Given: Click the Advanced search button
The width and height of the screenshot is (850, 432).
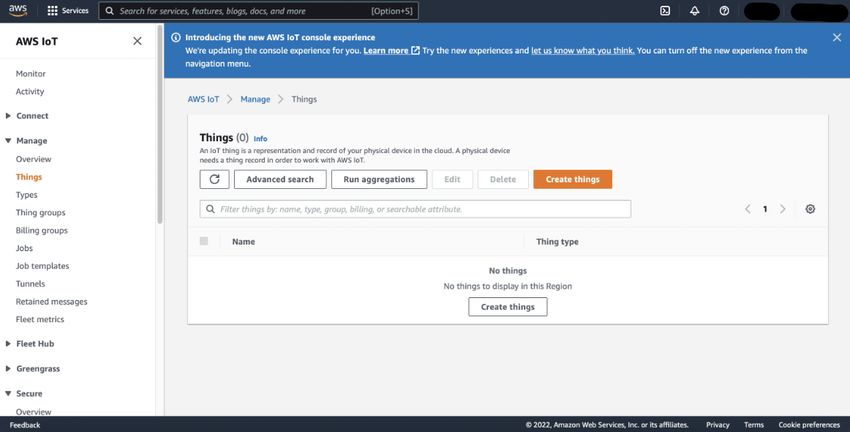Looking at the screenshot, I should pos(280,179).
